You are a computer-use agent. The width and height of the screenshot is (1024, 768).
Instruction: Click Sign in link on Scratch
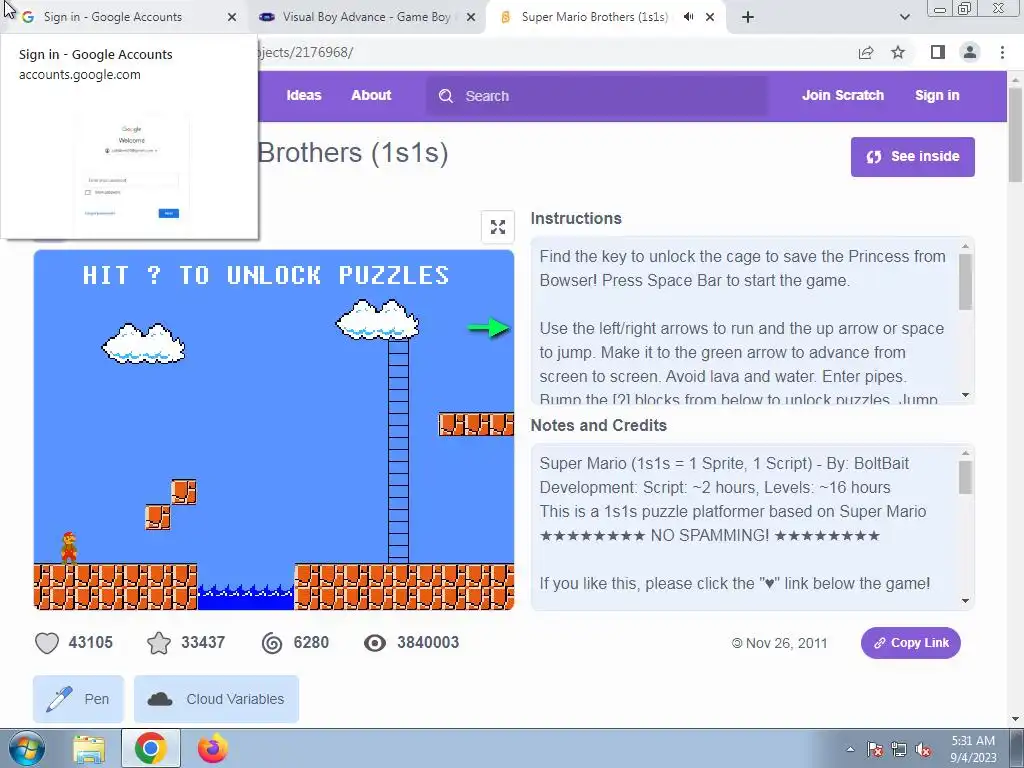point(936,95)
